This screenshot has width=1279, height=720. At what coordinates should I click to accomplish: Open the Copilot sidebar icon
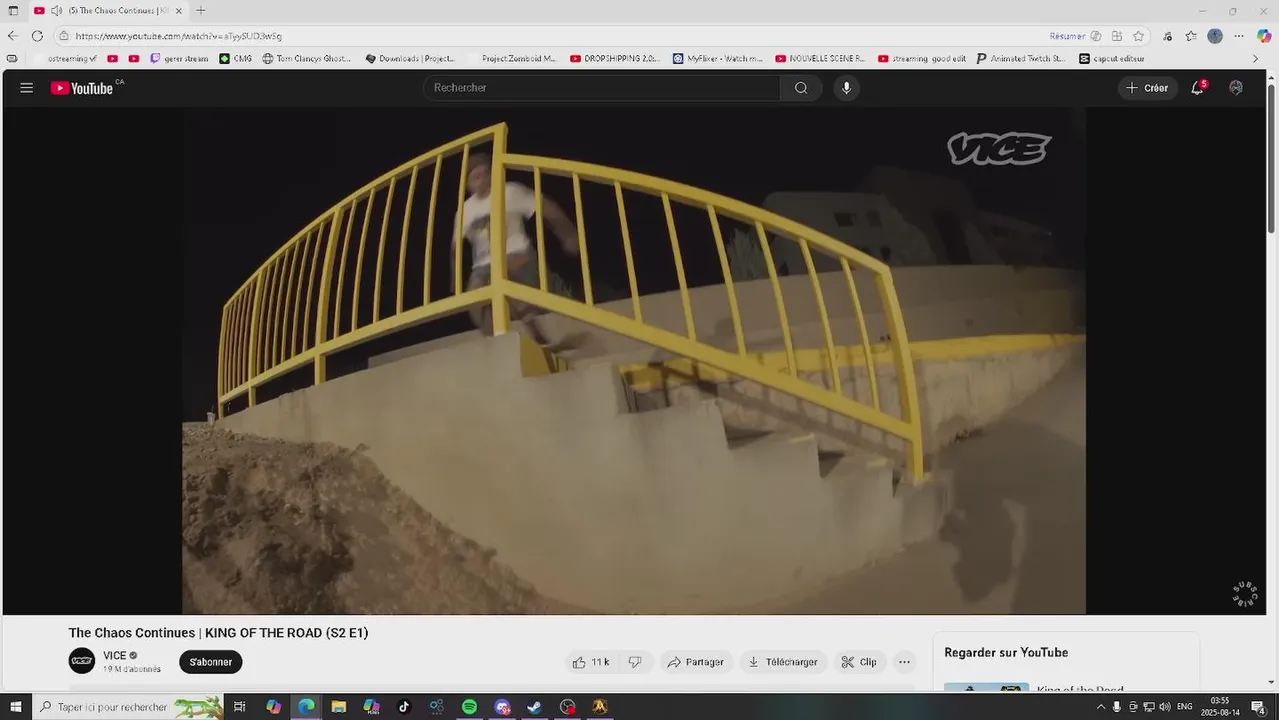(x=1264, y=36)
